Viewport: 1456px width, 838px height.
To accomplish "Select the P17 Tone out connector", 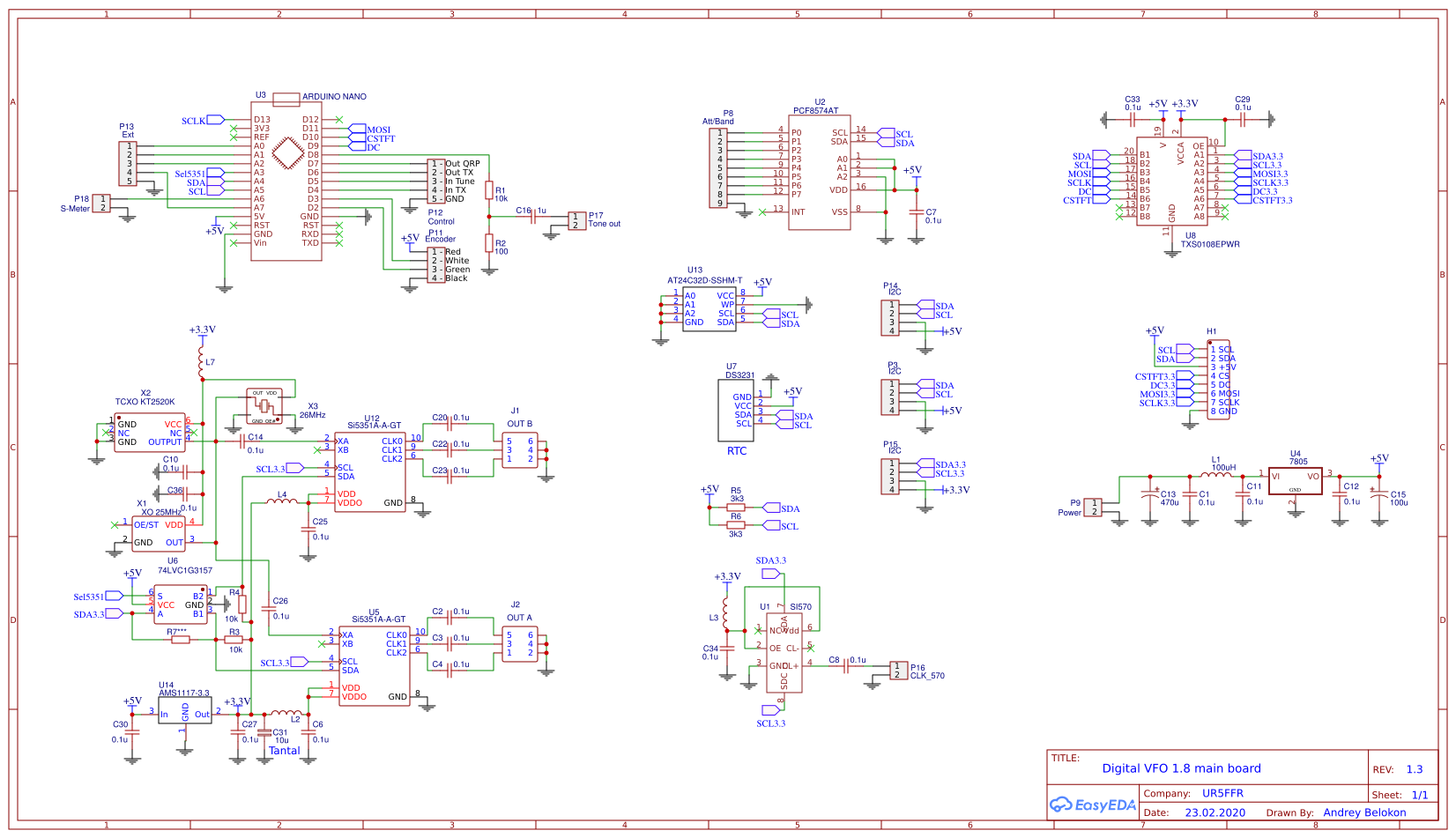I will (x=576, y=220).
